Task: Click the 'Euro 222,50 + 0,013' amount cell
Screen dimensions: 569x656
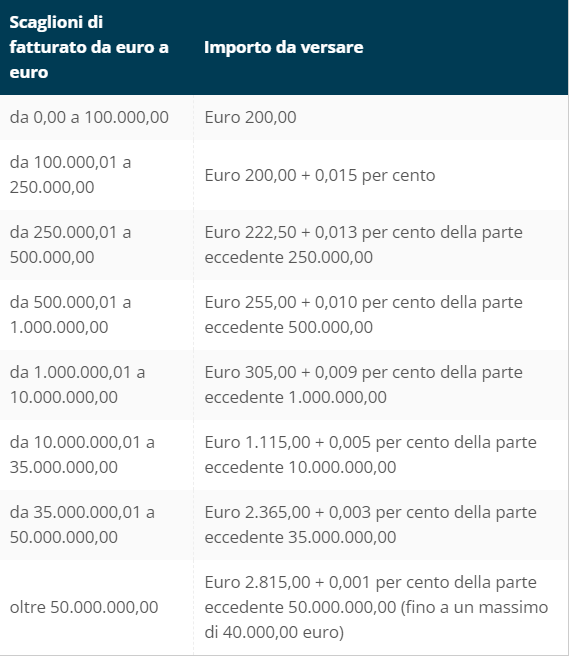Action: 381,245
